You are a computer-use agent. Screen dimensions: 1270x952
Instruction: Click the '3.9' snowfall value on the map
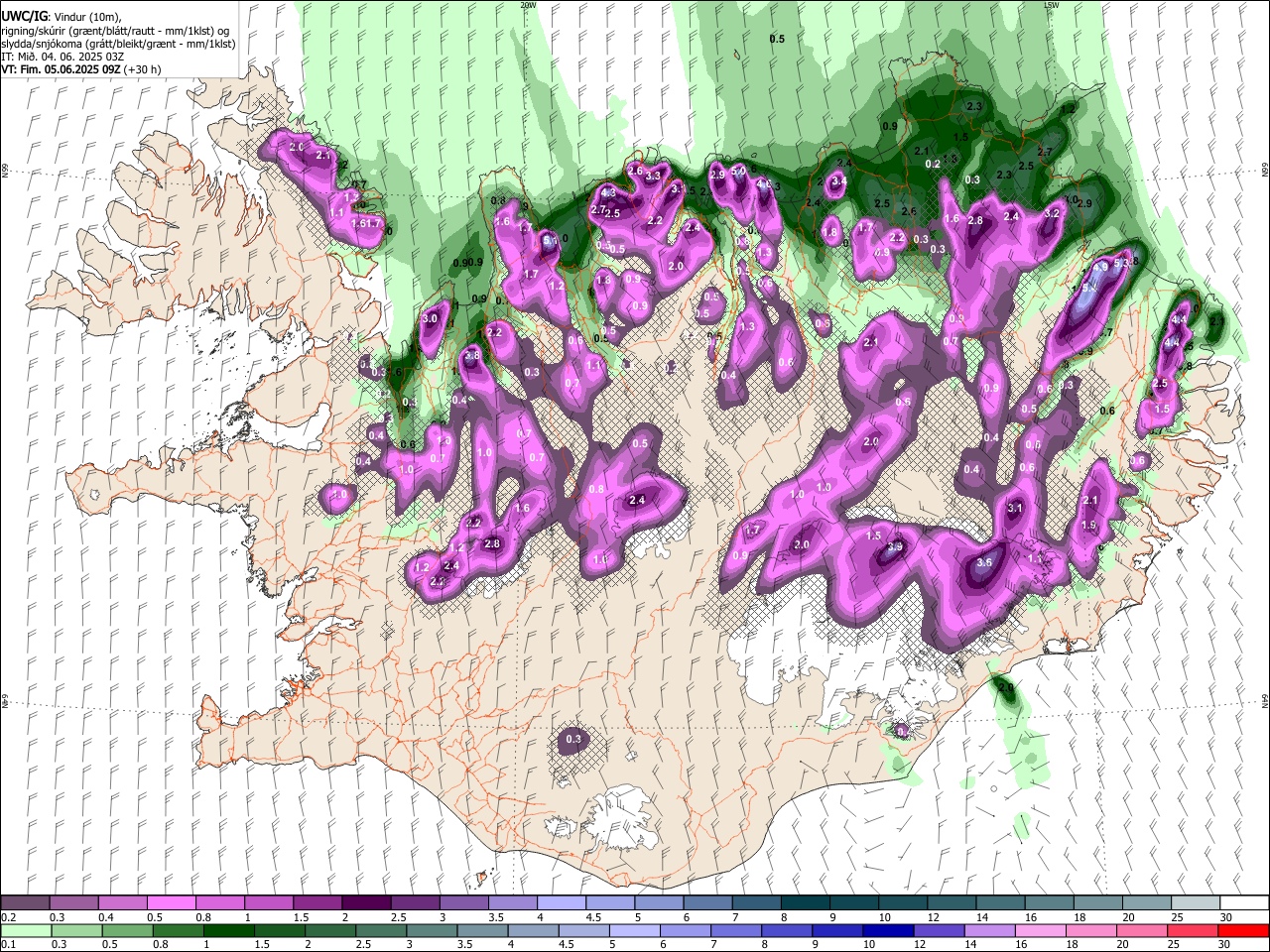895,546
